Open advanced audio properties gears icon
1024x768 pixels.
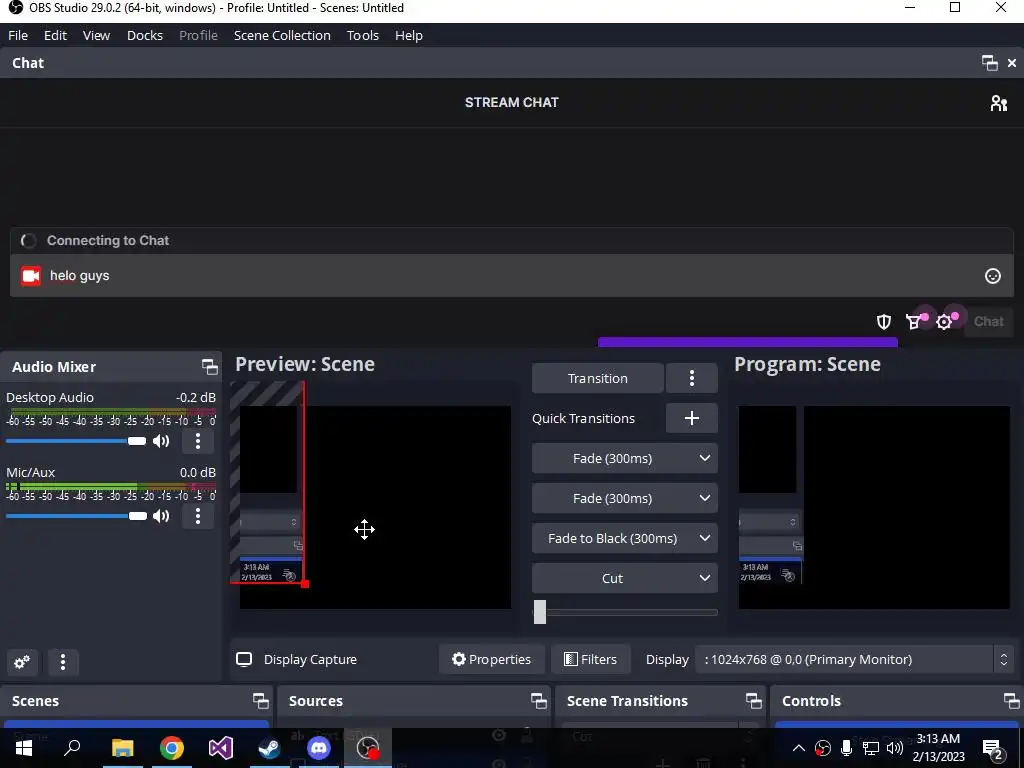[x=22, y=662]
